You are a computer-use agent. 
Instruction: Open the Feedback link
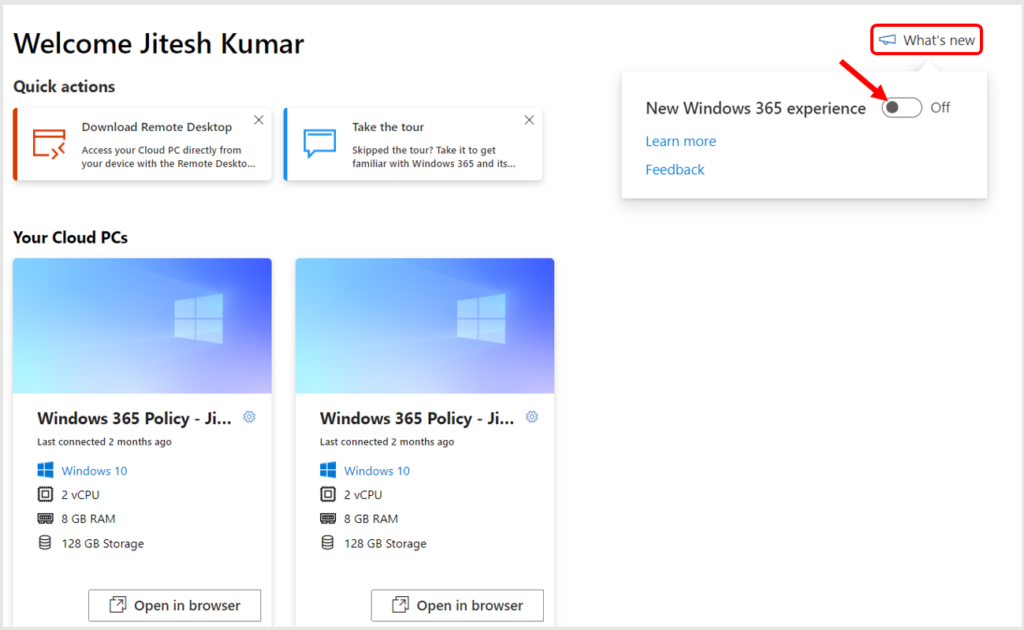pyautogui.click(x=675, y=170)
